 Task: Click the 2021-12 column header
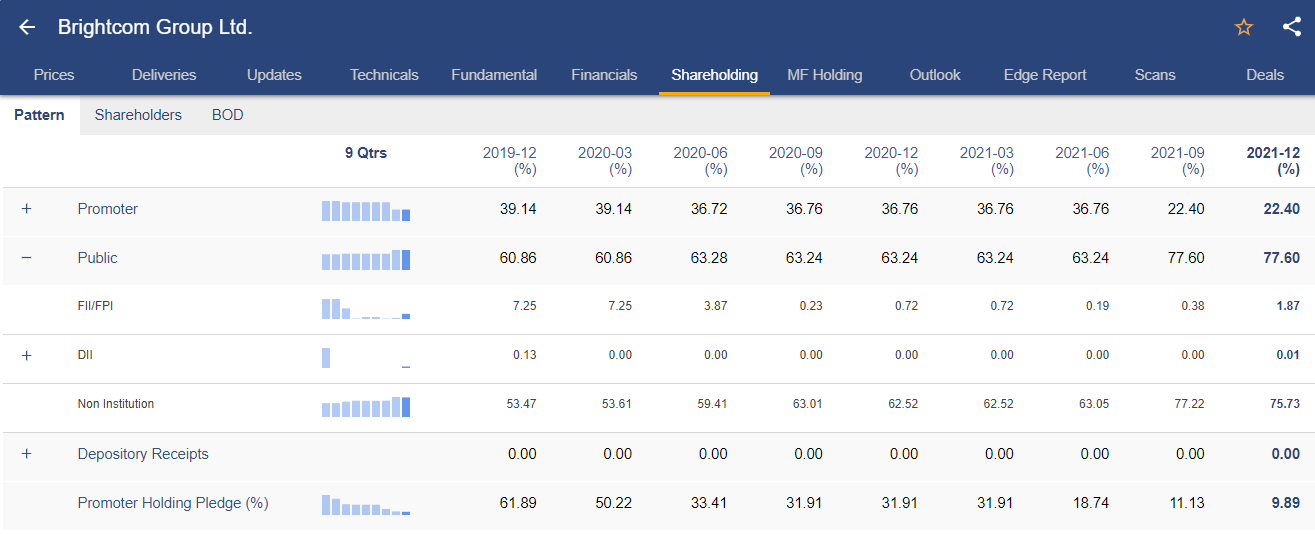click(x=1273, y=161)
